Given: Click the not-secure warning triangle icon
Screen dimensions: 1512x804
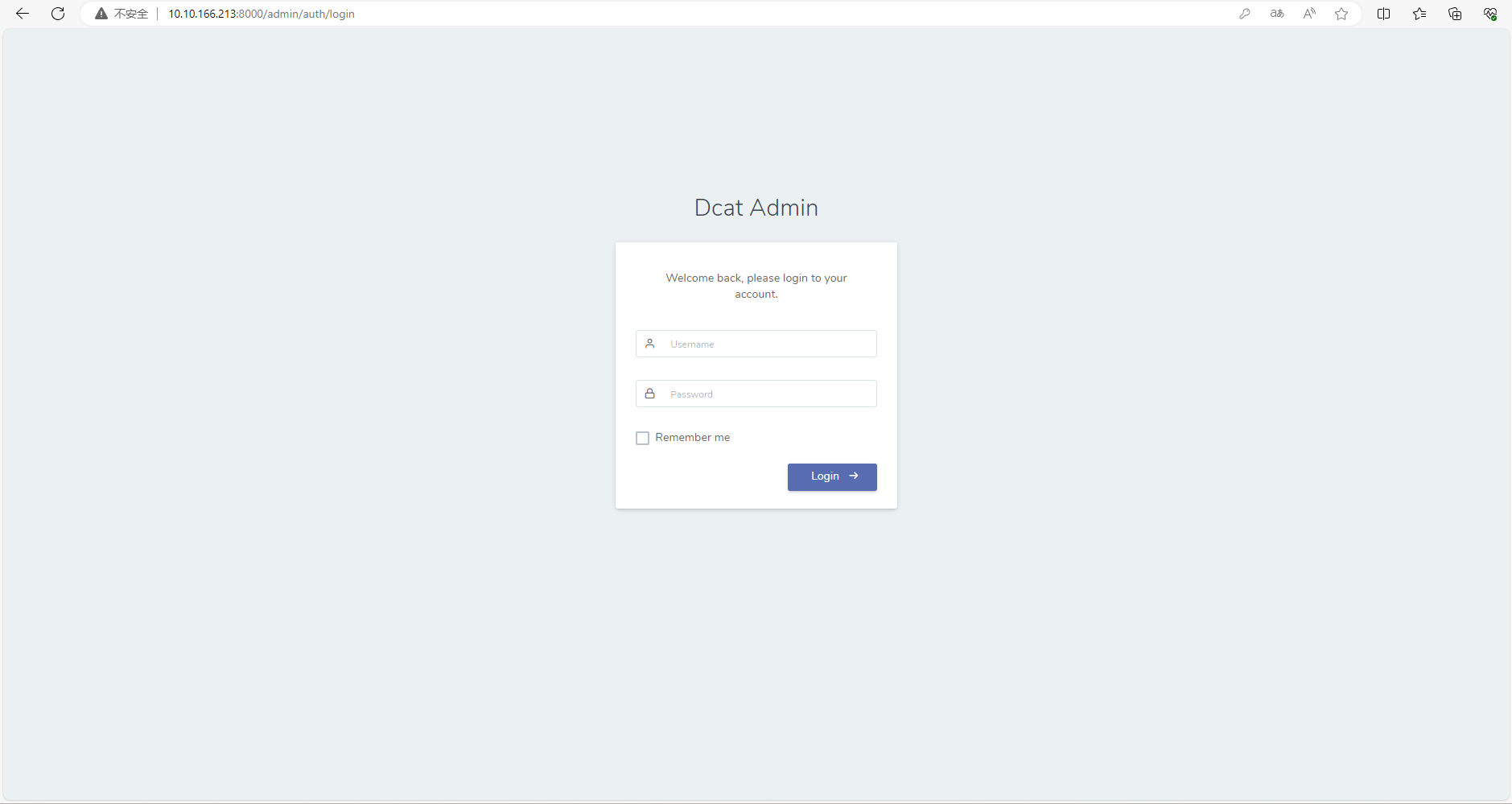Looking at the screenshot, I should pos(101,14).
